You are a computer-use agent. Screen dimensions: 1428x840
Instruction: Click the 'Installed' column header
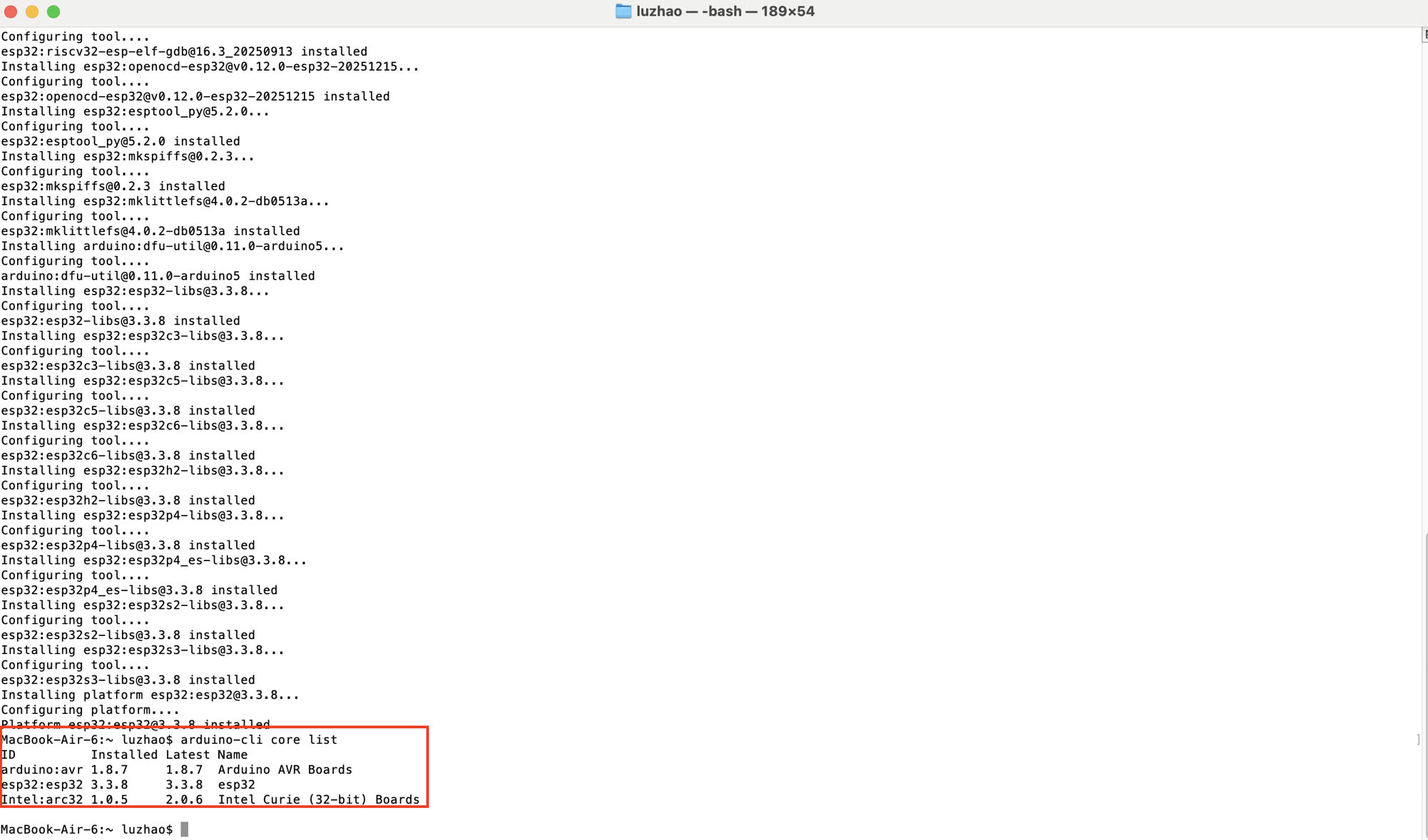click(x=124, y=754)
